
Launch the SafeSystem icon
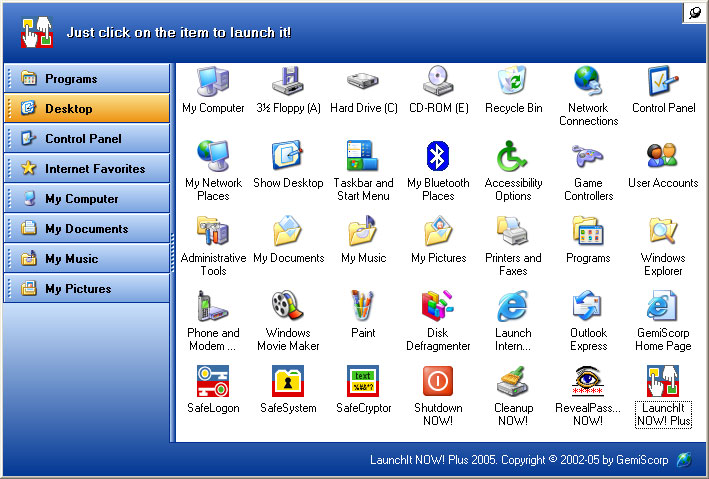(x=288, y=381)
